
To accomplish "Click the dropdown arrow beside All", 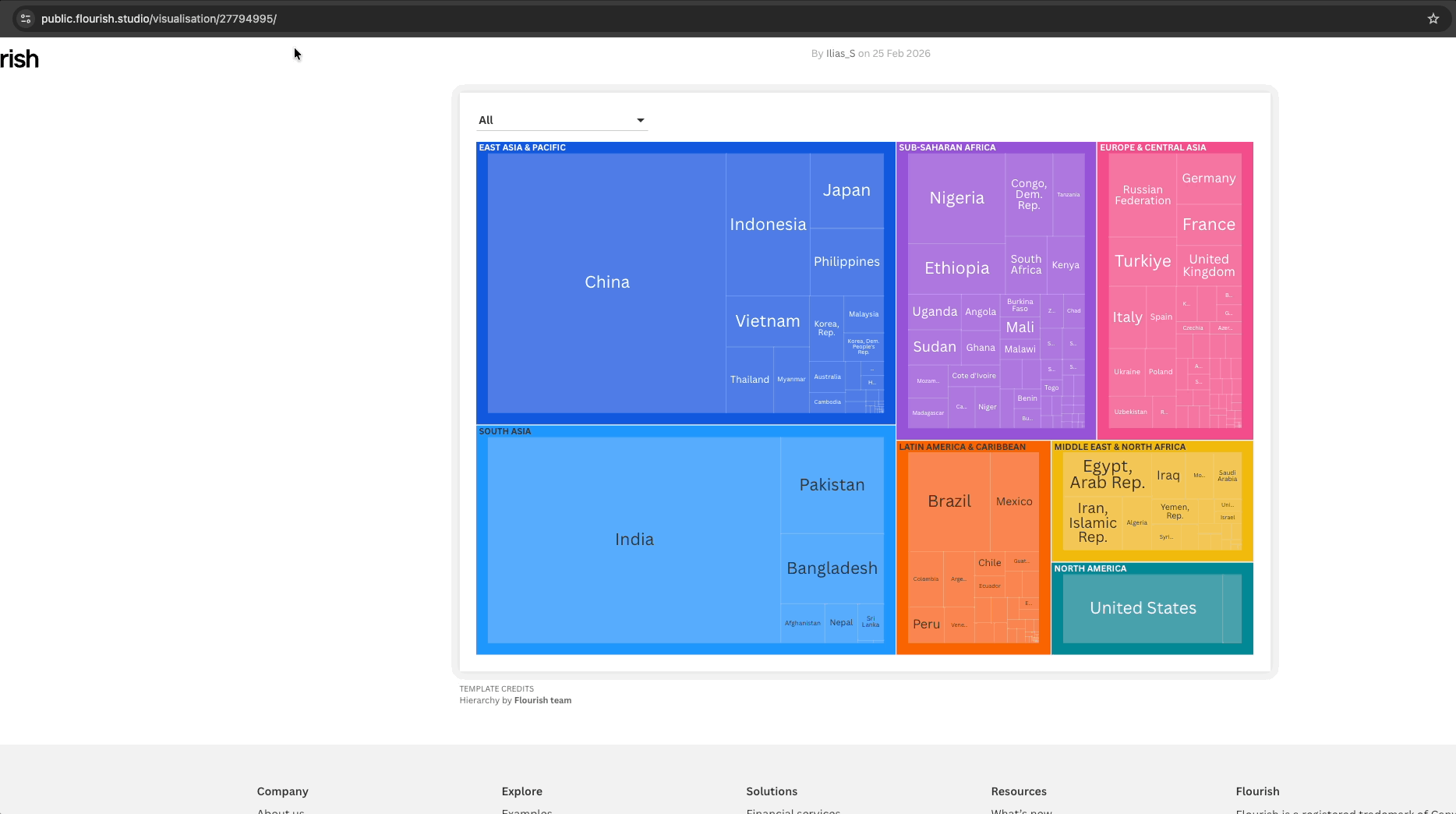I will click(x=640, y=120).
